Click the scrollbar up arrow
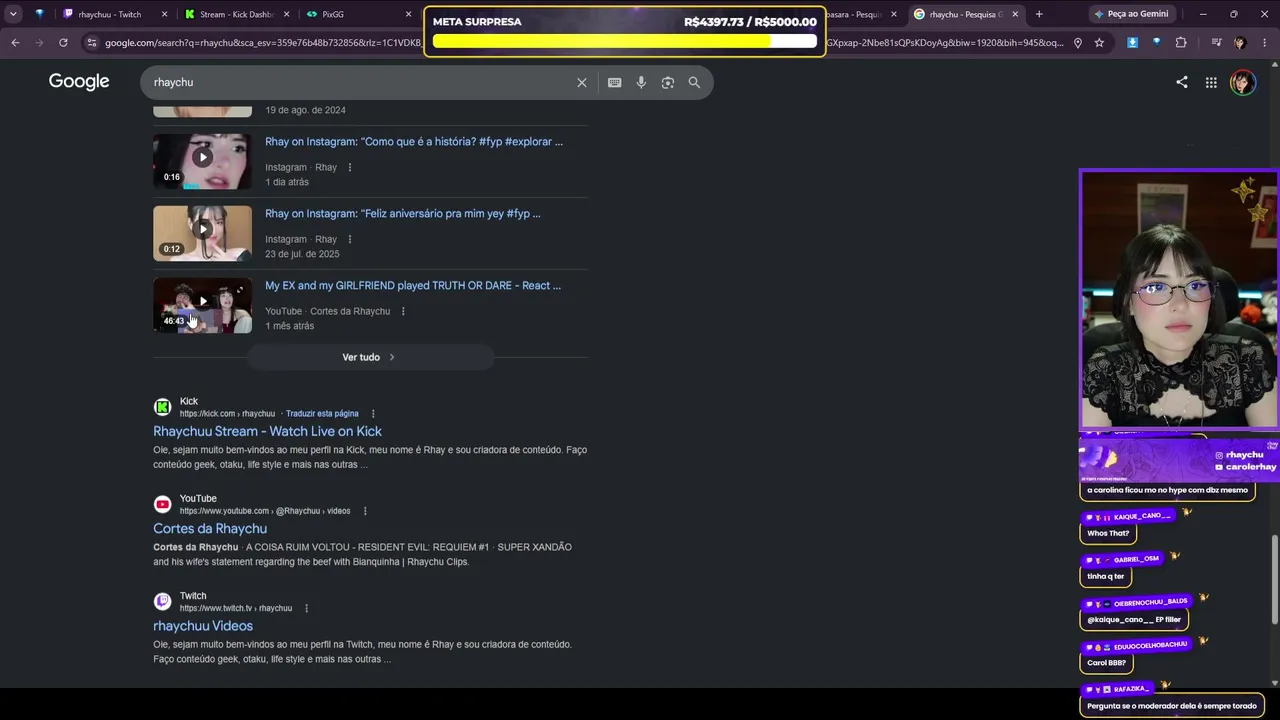Screen dimensions: 1280x720 pos(1274,64)
